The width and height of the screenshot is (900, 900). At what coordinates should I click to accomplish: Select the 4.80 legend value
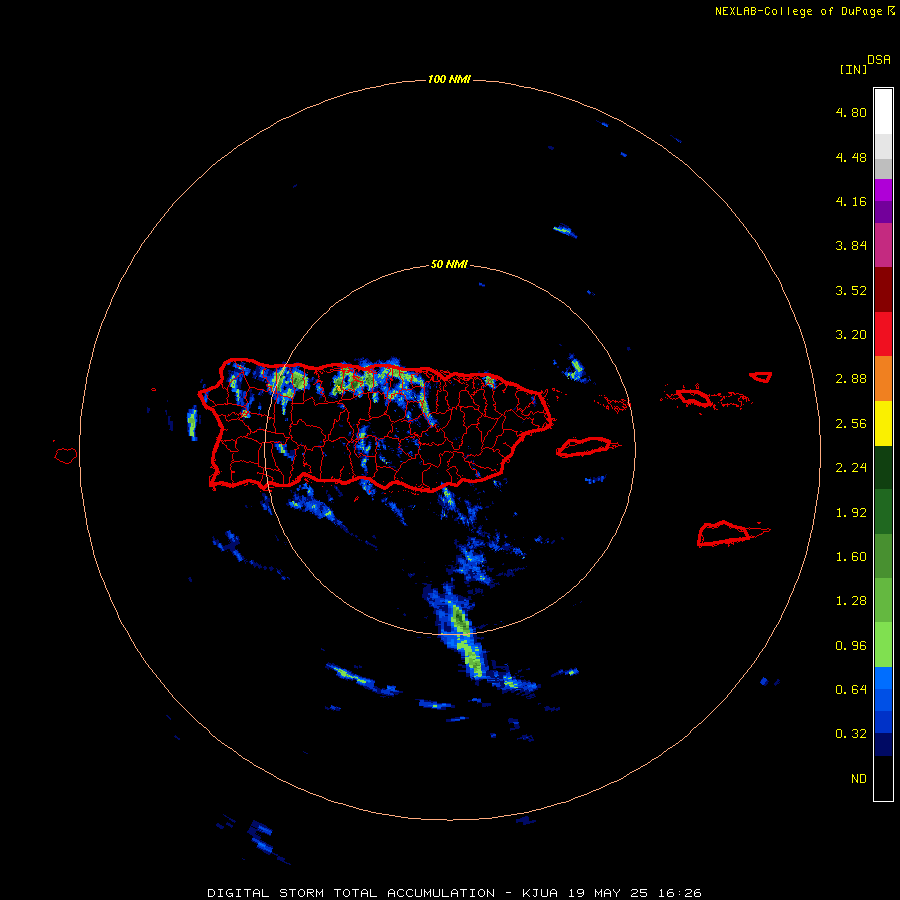pyautogui.click(x=851, y=112)
